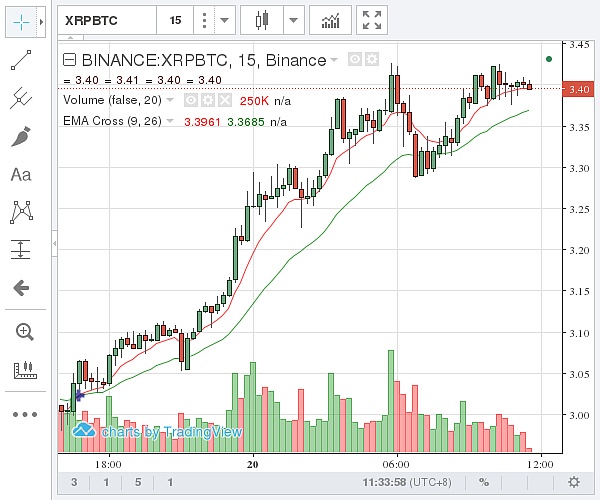Toggle fullscreen chart mode

tap(372, 20)
